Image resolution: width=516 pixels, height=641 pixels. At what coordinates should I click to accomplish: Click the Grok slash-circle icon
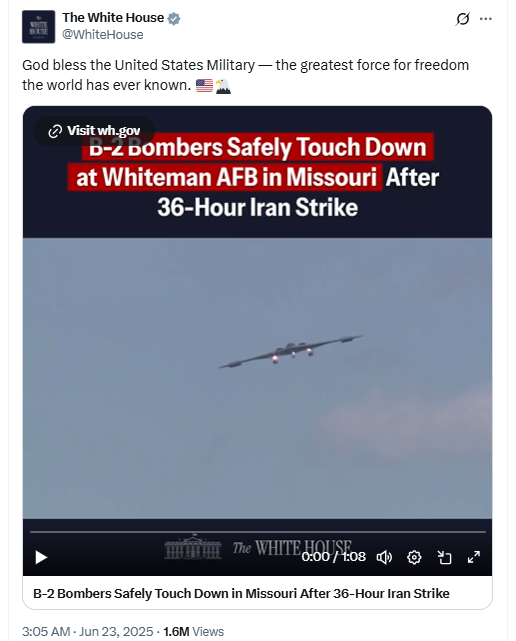(462, 19)
